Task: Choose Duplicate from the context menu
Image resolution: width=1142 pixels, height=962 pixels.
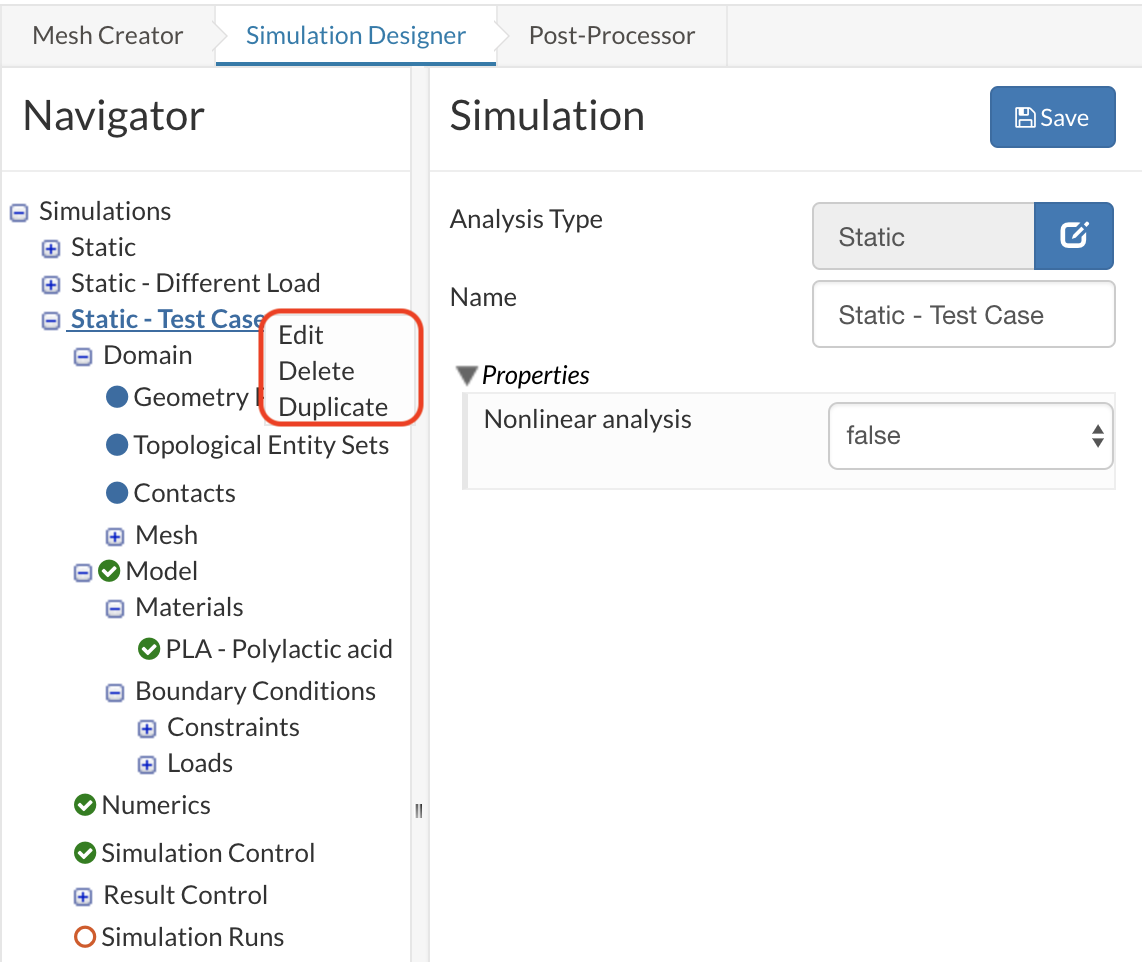Action: pyautogui.click(x=333, y=407)
